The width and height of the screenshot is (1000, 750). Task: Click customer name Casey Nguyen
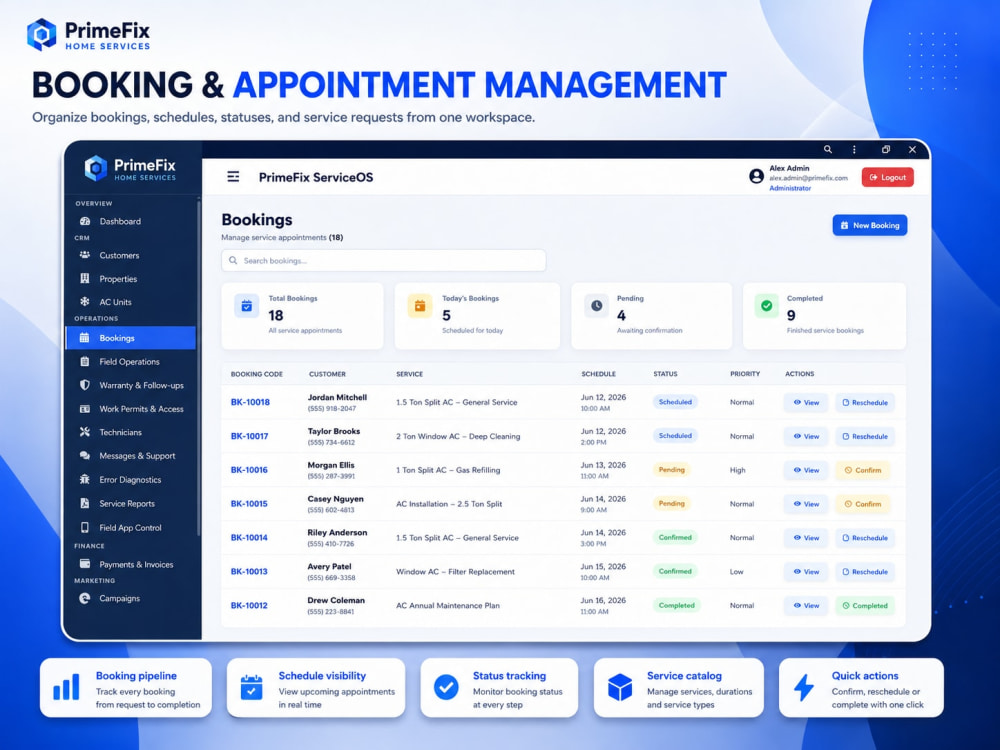(x=335, y=499)
